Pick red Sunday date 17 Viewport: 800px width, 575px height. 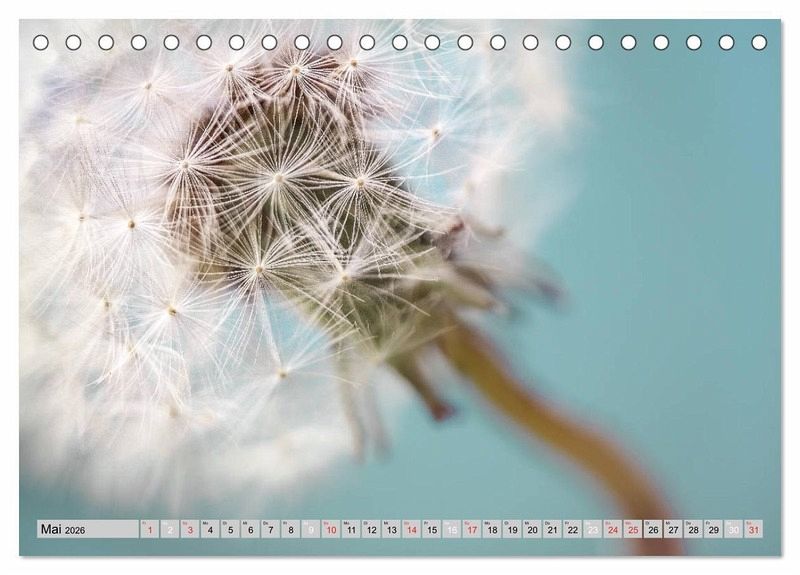(x=471, y=530)
